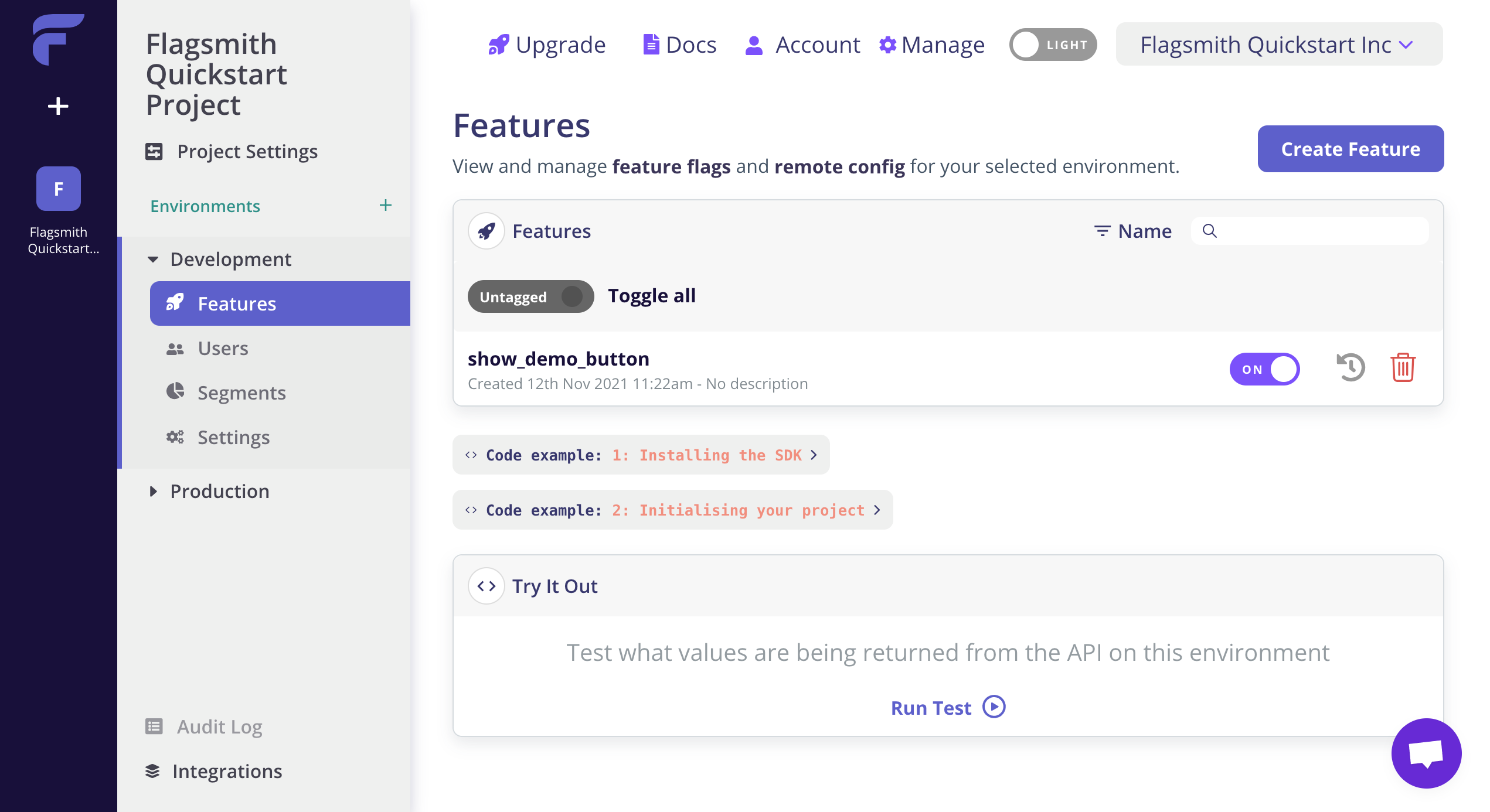1490x812 pixels.
Task: Delete the show_demo_button feature
Action: pyautogui.click(x=1403, y=368)
